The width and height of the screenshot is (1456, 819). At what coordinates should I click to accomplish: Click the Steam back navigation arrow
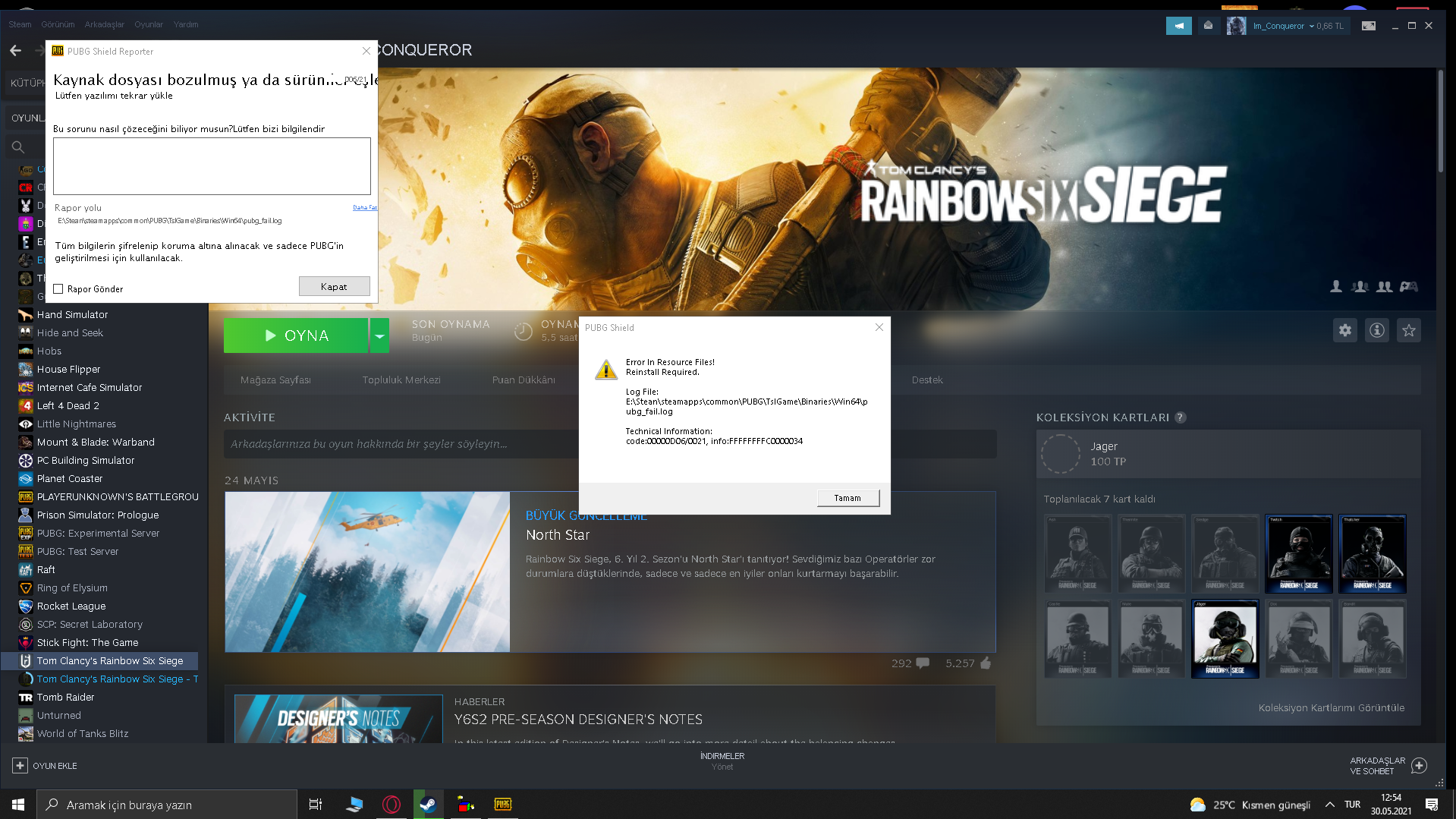coord(16,50)
